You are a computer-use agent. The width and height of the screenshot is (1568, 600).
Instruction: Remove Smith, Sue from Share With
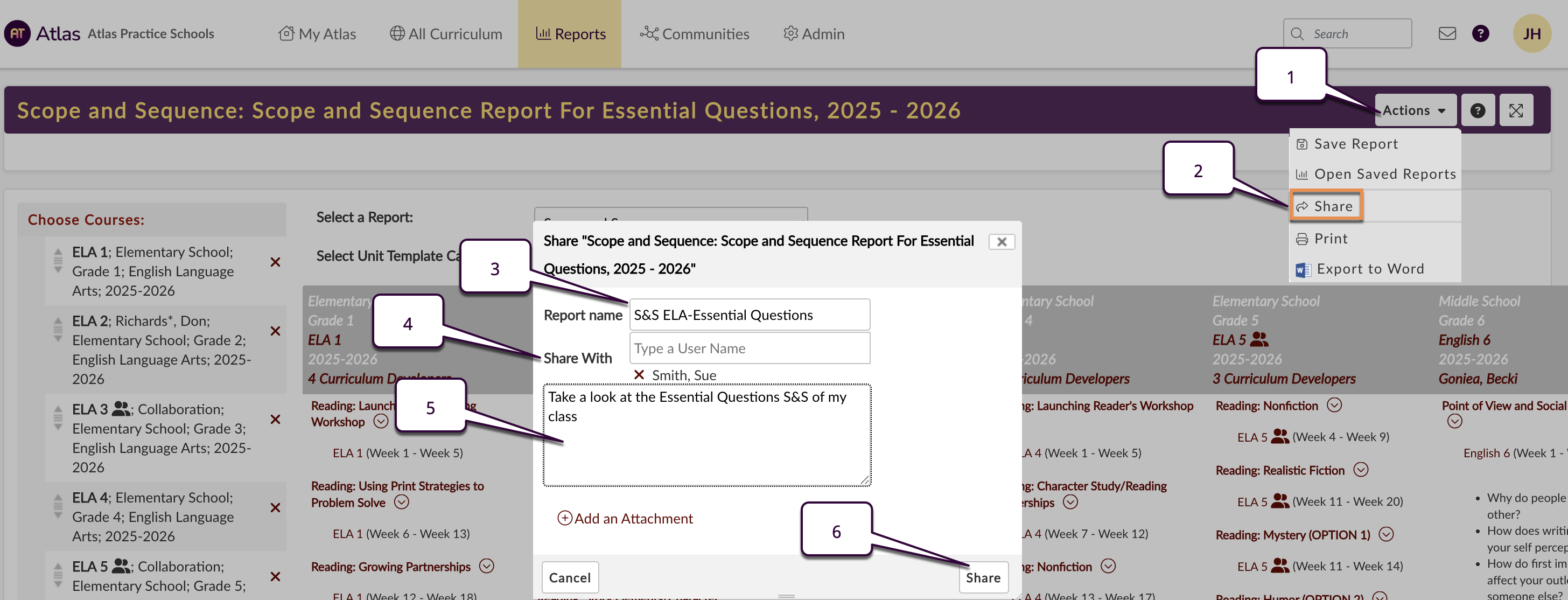click(x=639, y=375)
